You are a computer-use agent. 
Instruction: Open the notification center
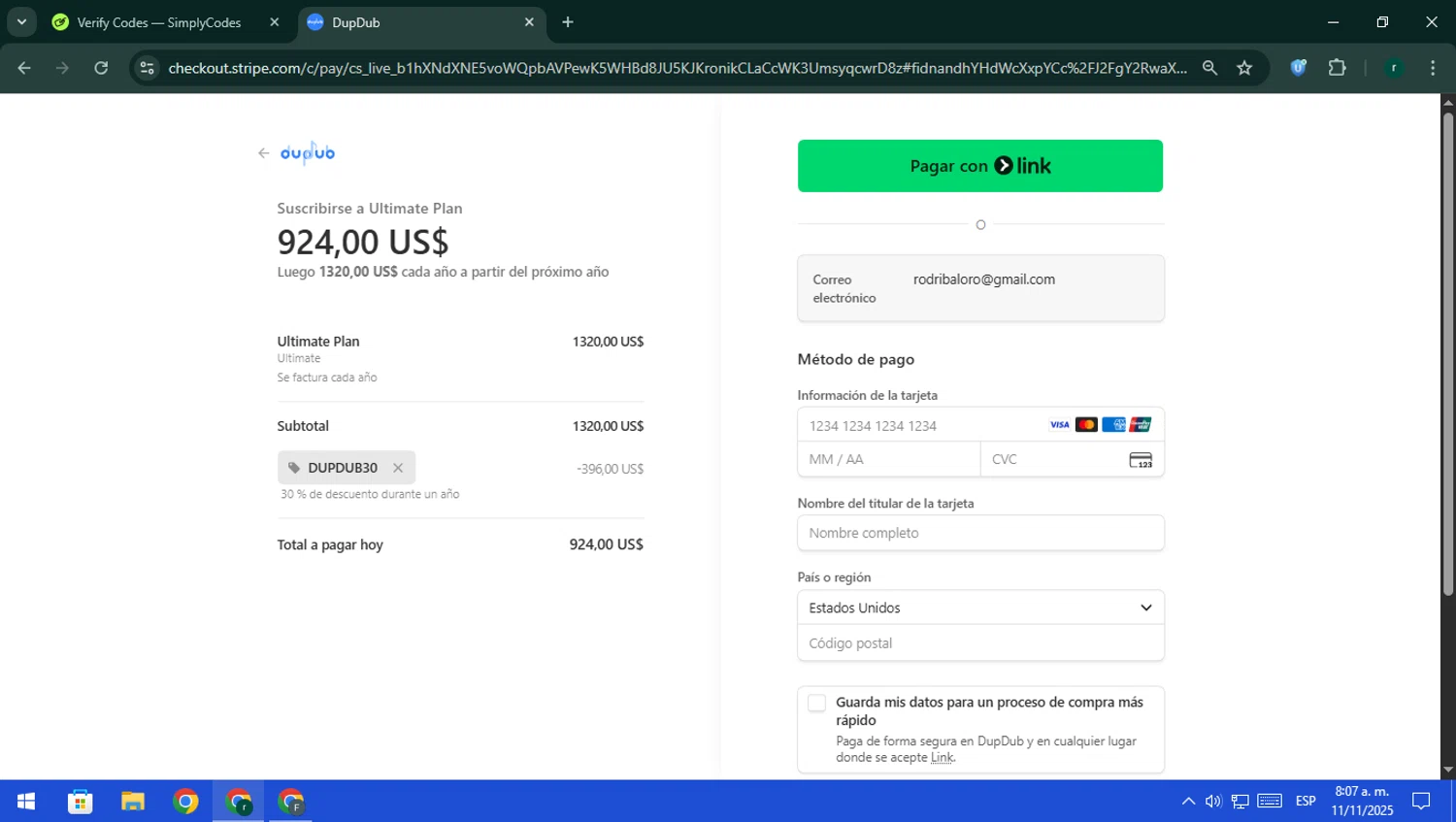tap(1421, 802)
